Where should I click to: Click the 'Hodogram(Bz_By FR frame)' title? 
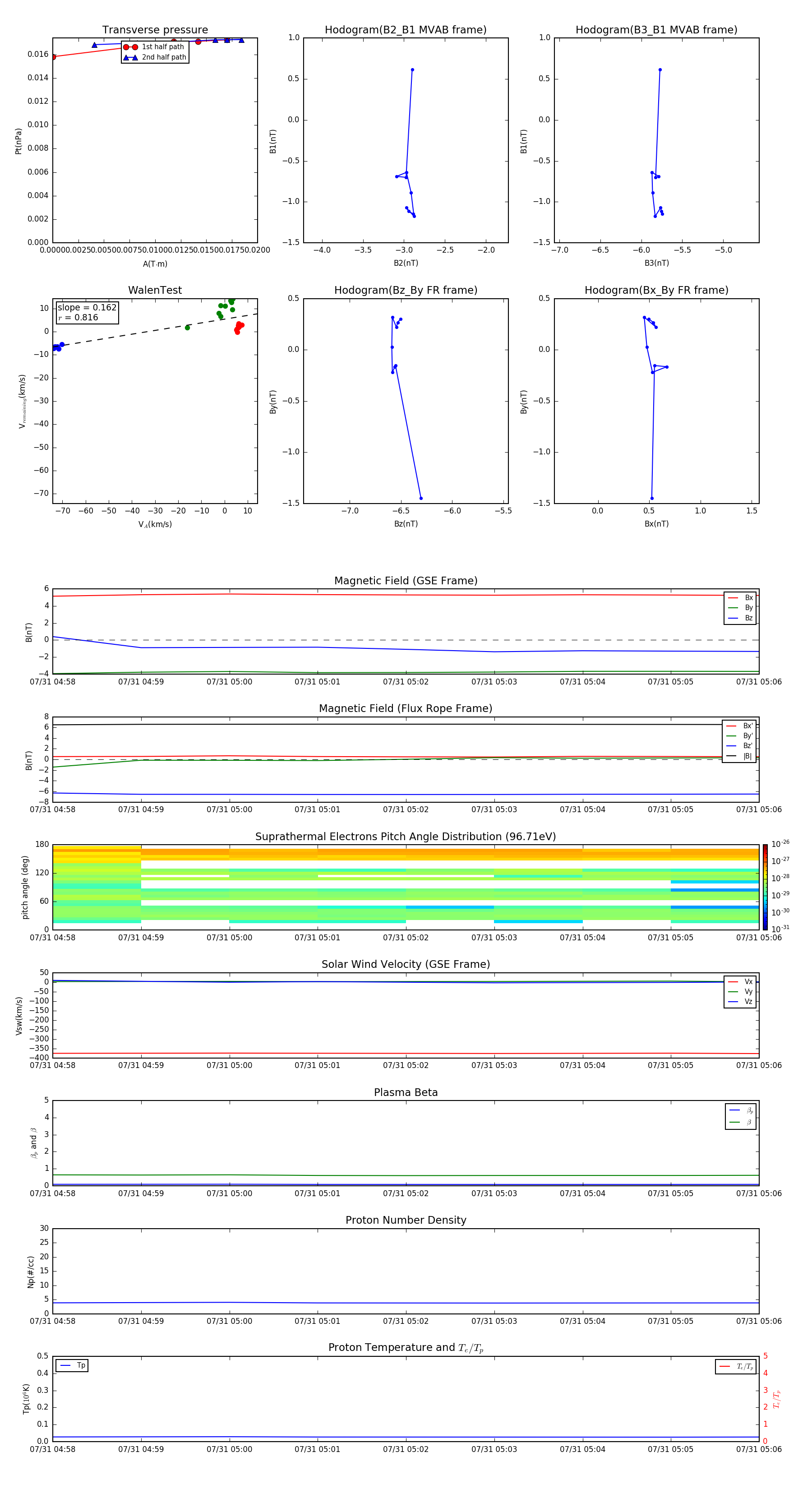coord(406,290)
